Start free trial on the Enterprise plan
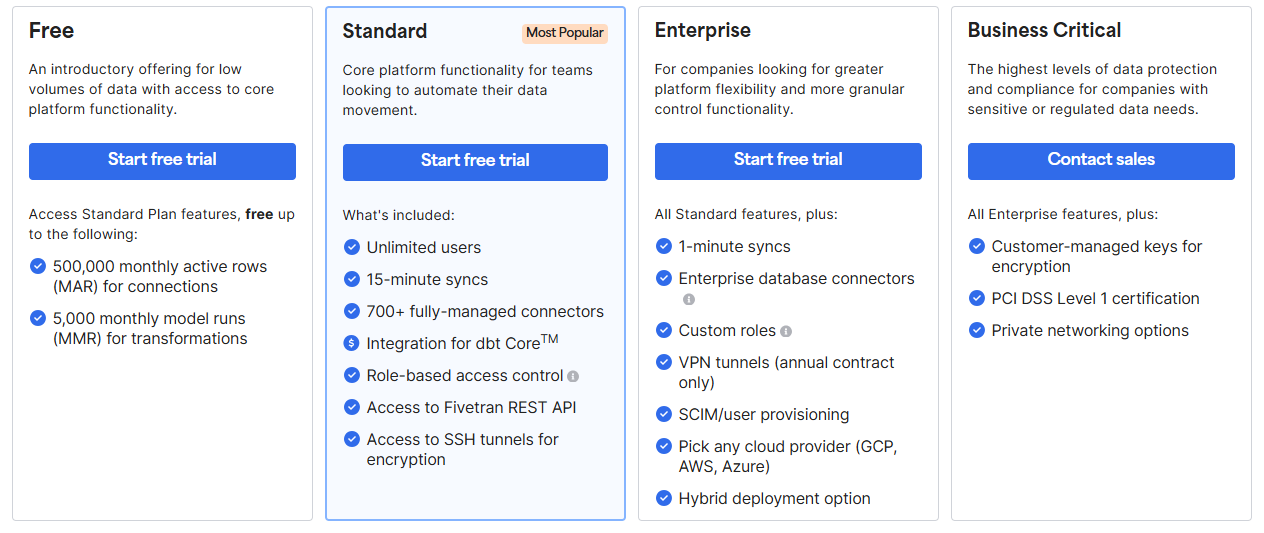This screenshot has height=533, width=1264. [788, 161]
